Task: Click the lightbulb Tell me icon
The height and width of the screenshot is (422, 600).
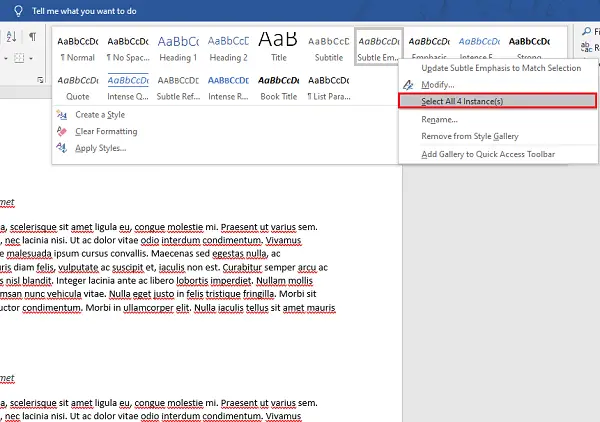Action: pyautogui.click(x=18, y=11)
